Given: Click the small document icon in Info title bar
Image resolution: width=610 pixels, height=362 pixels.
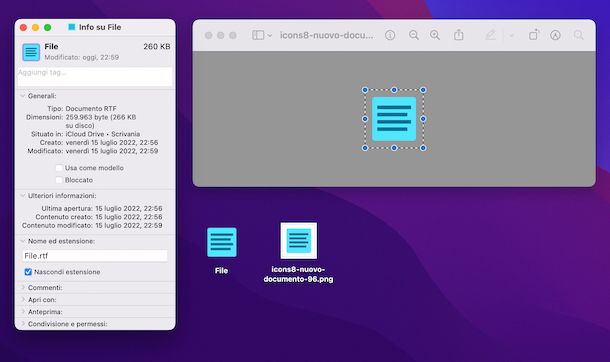Looking at the screenshot, I should point(72,27).
